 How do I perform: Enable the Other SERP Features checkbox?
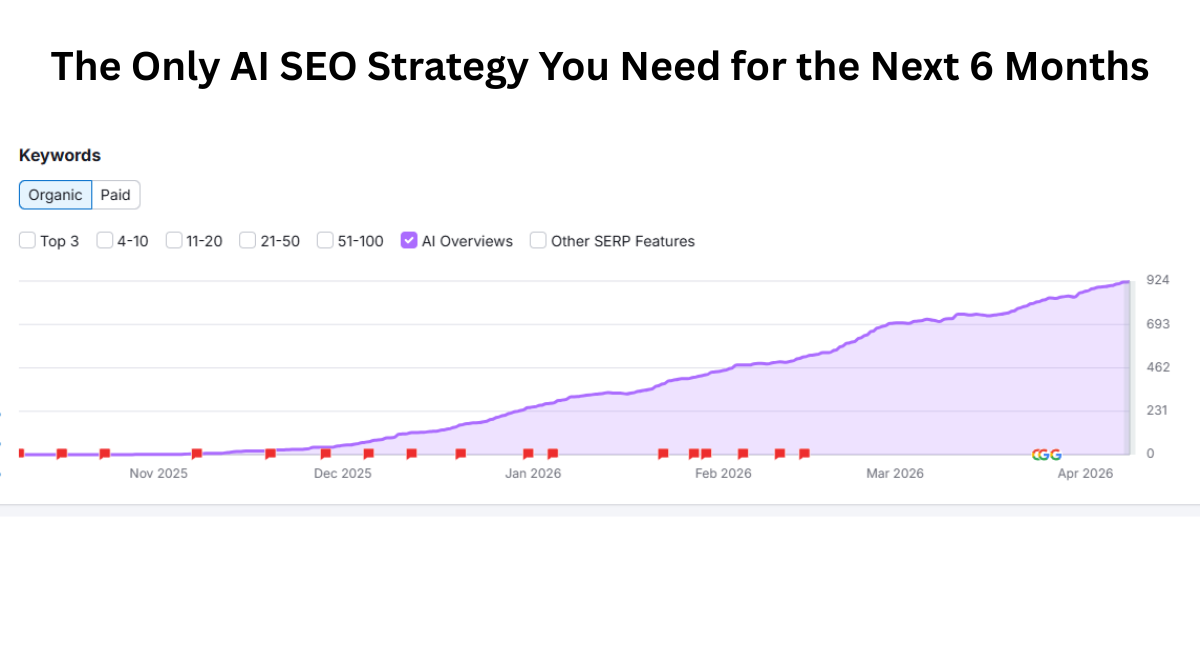click(538, 240)
